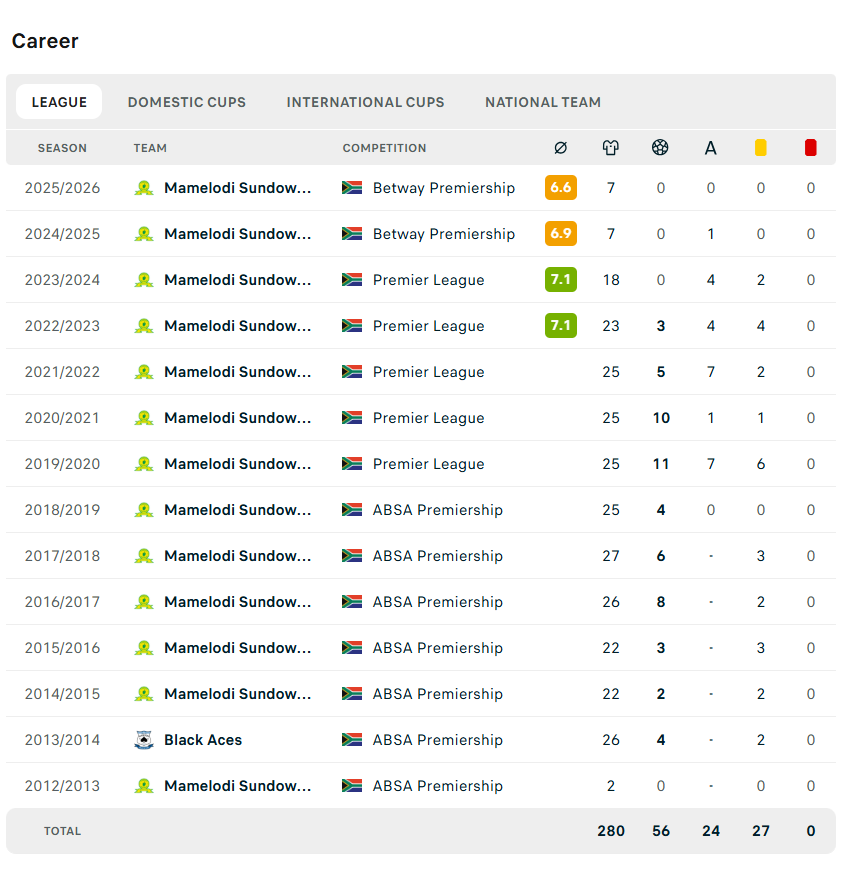Click South Africa flag in 2013/2014 row
Screen dimensions: 848x869
(x=352, y=740)
